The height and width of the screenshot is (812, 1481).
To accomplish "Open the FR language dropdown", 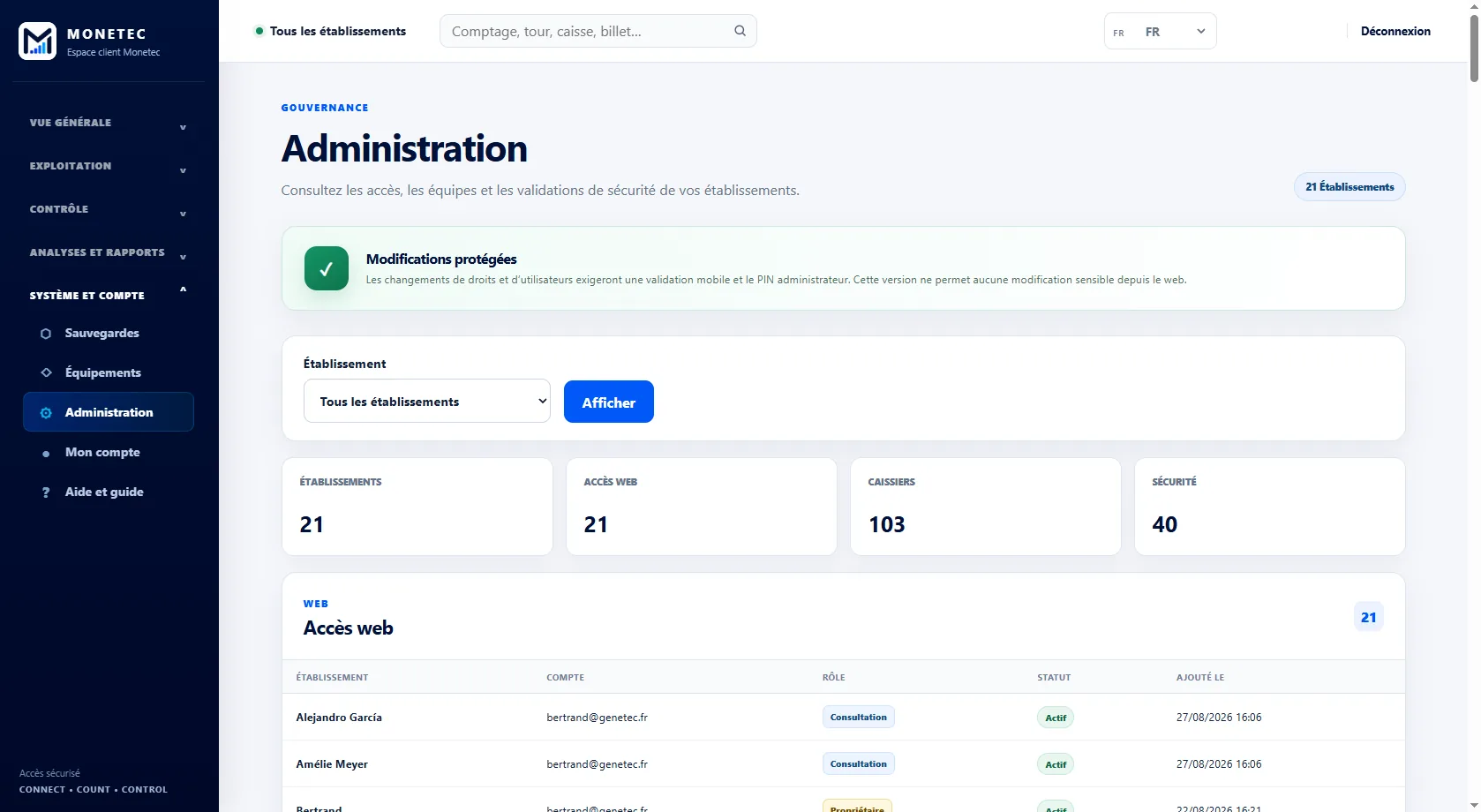I will (x=1160, y=32).
